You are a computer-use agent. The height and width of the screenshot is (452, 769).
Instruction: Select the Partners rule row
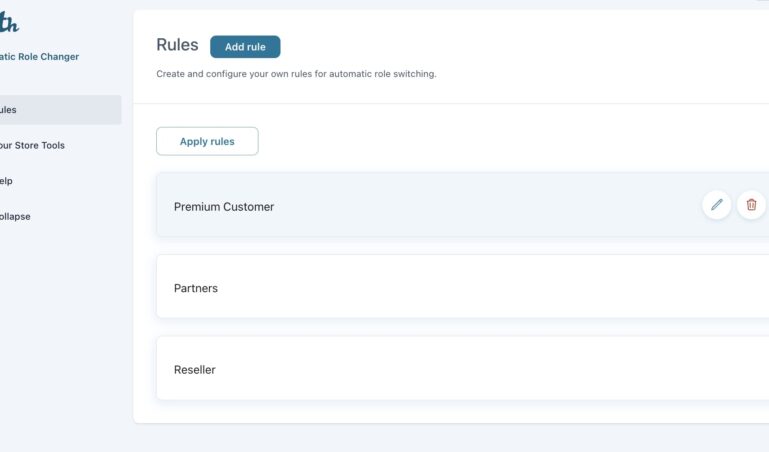[462, 286]
